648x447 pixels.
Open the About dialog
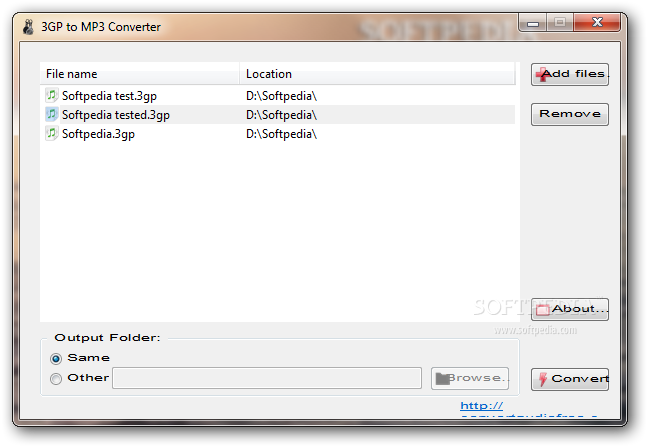569,309
